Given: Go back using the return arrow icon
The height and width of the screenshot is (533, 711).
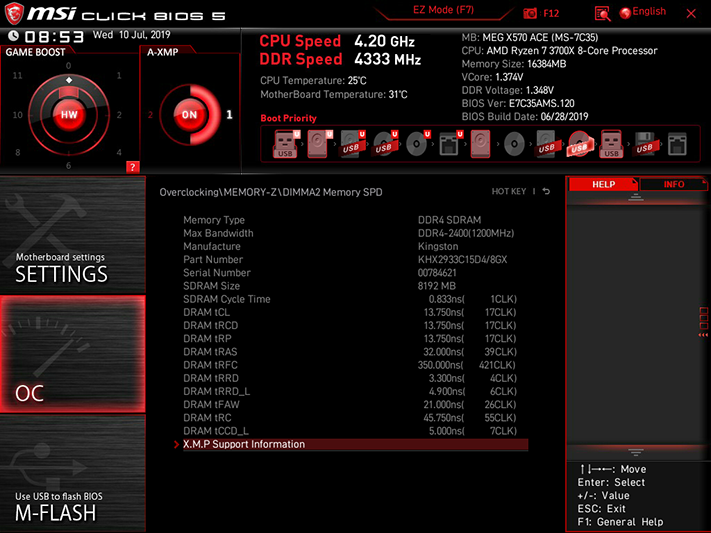Looking at the screenshot, I should click(546, 191).
